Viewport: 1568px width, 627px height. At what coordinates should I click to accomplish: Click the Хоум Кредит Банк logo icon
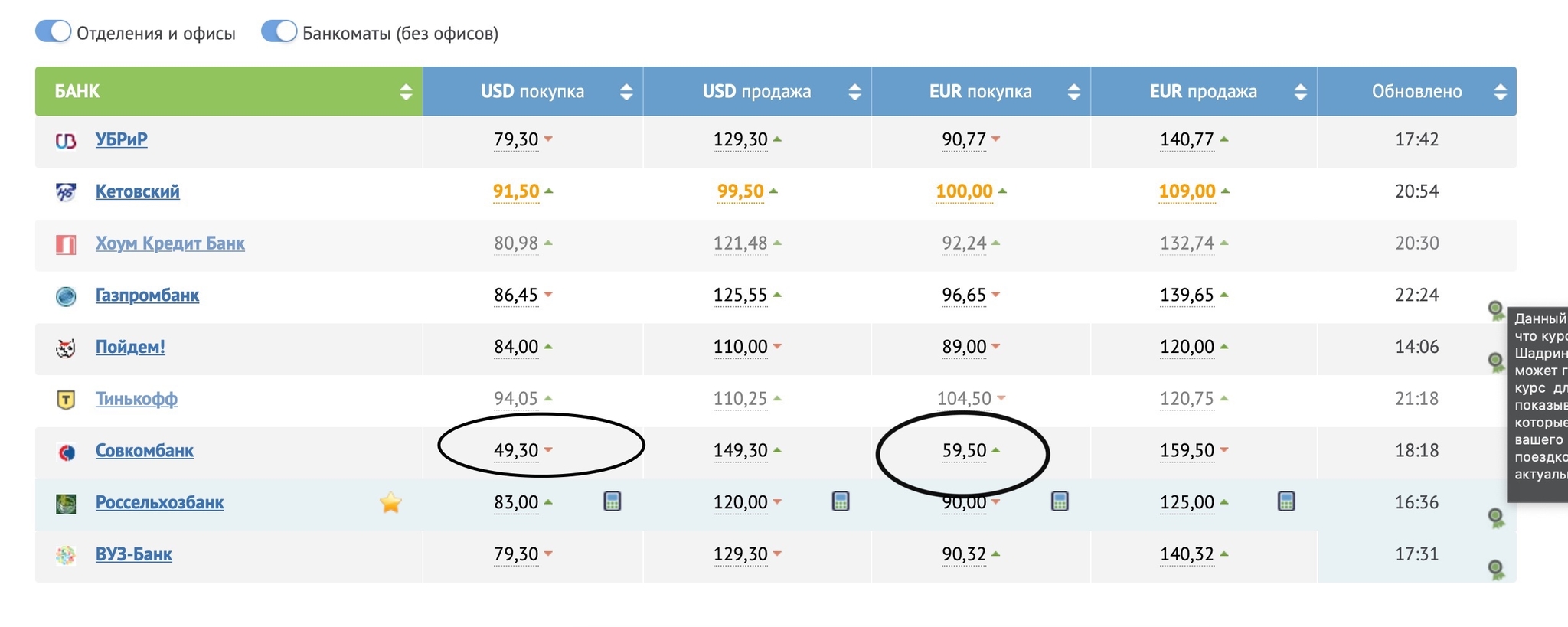[66, 245]
